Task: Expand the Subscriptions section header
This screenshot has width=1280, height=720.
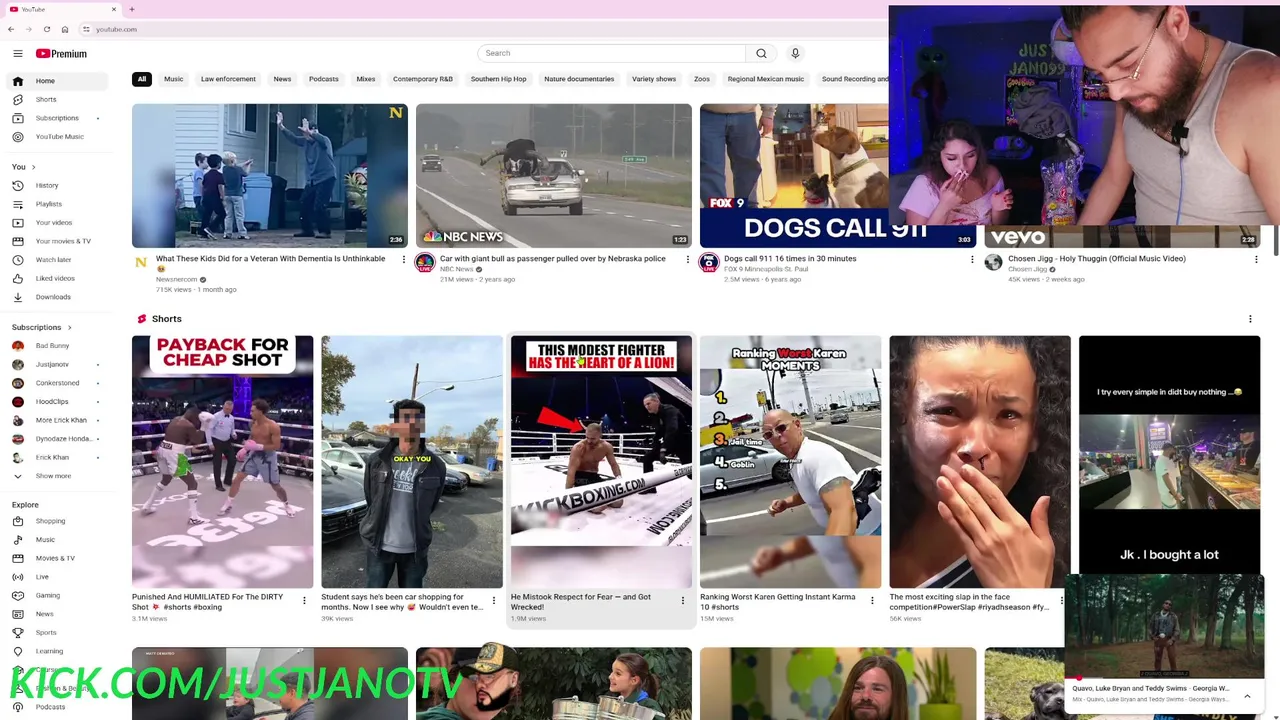Action: [42, 327]
